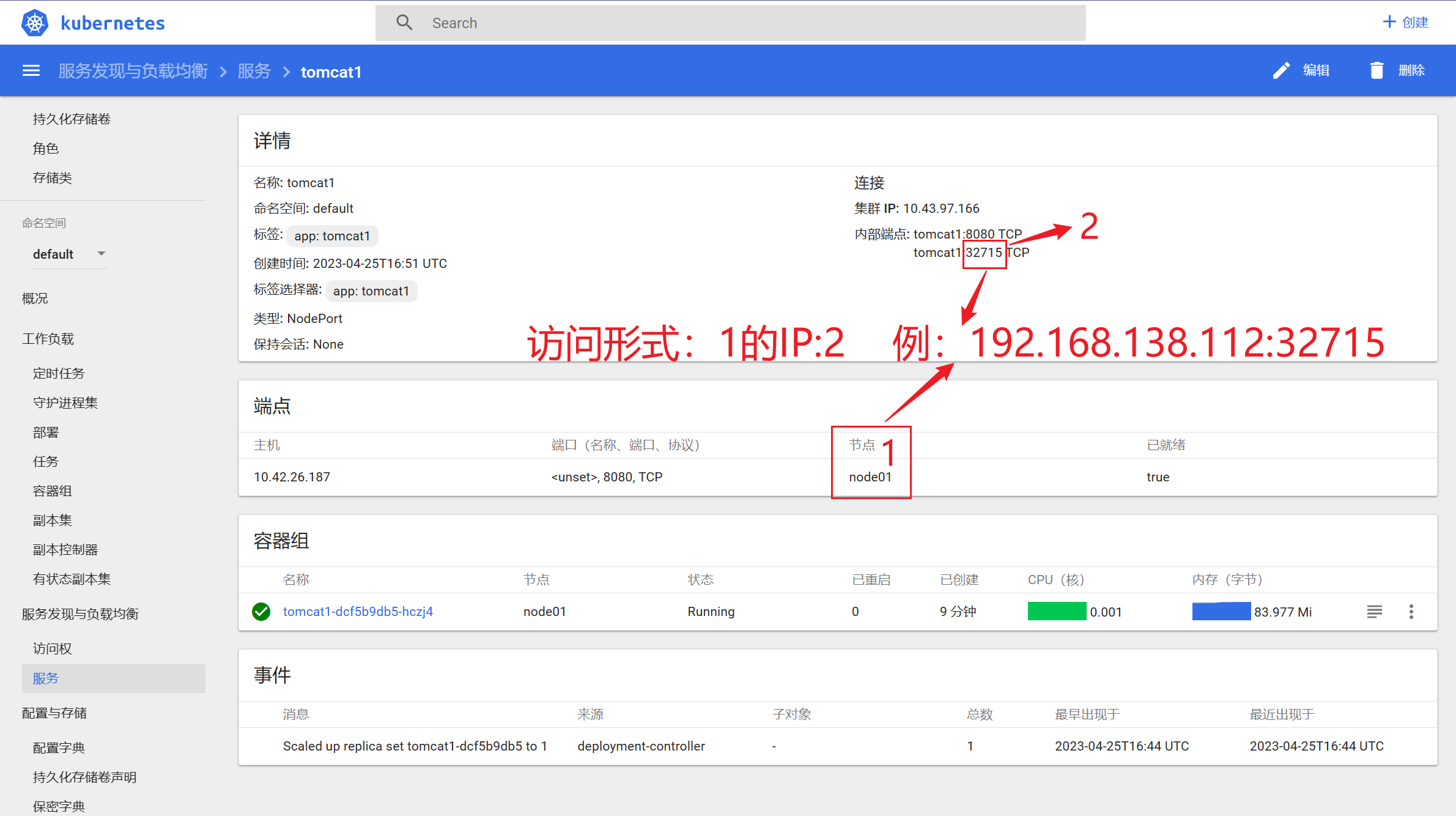Expand the default namespace dropdown
Screen dimensions: 1456x816
tap(102, 253)
